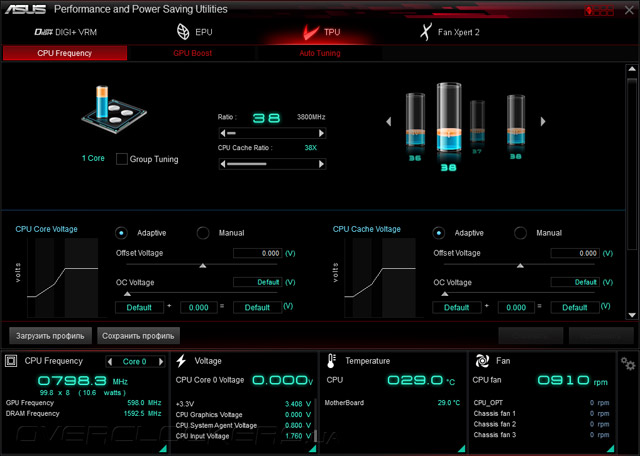Click CPU Core OC Voltage slider handle
This screenshot has height=456, width=640.
click(x=127, y=294)
